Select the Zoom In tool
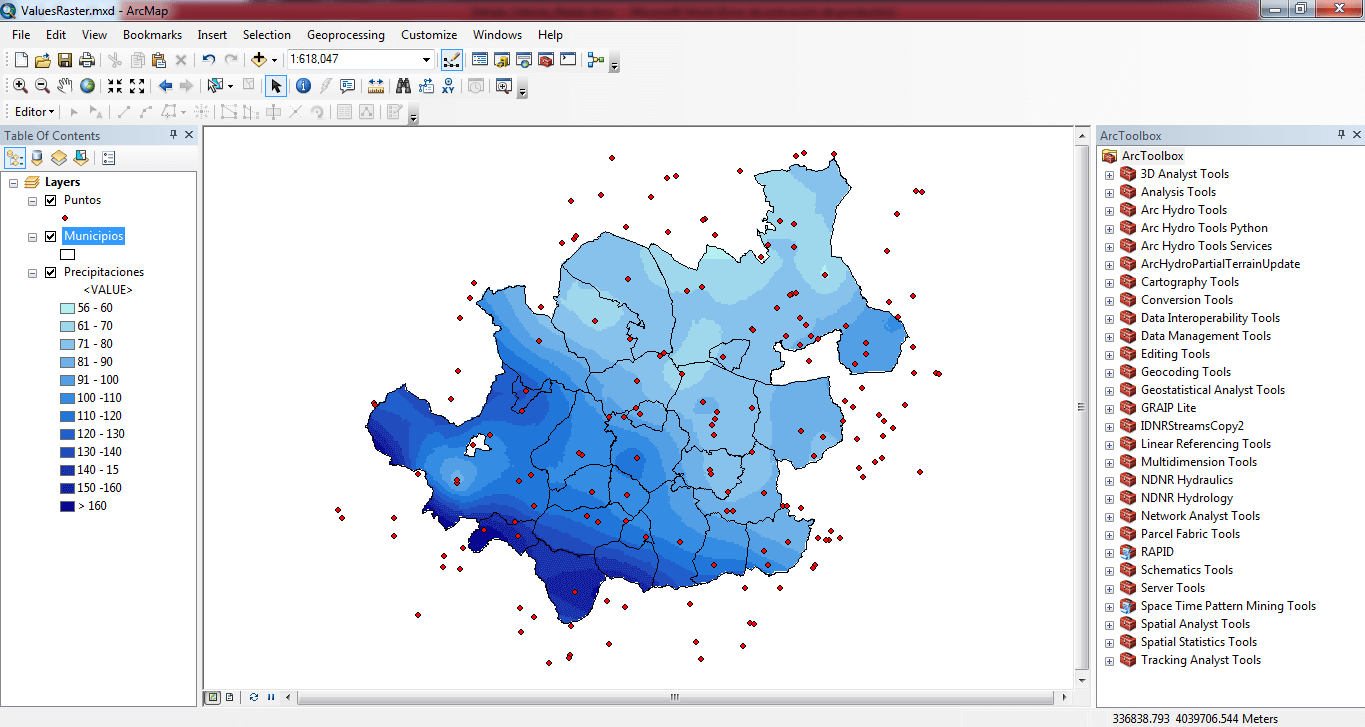The width and height of the screenshot is (1365, 727). 20,86
